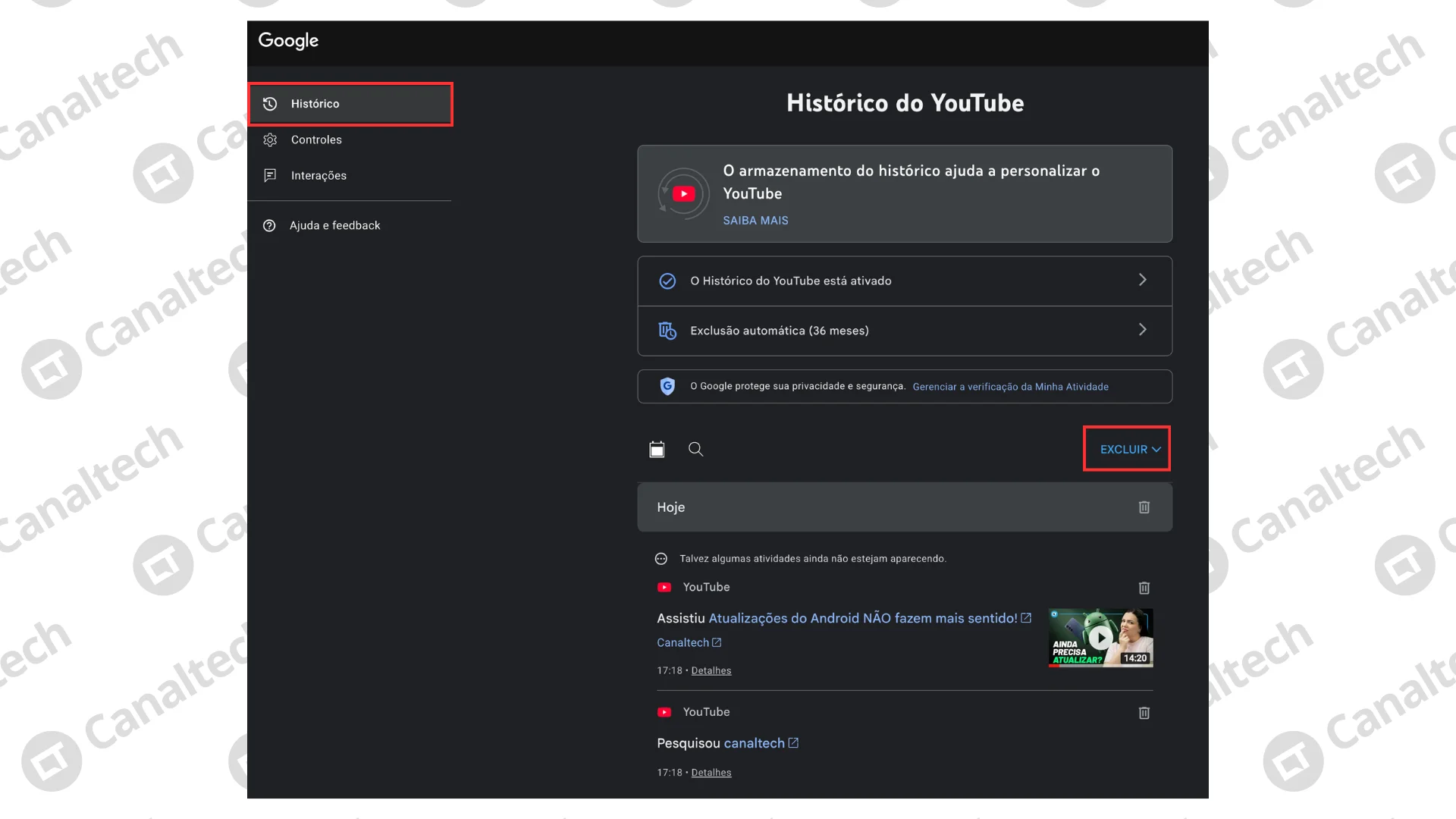This screenshot has height=819, width=1456.
Task: Click the Controles gear icon
Action: point(270,140)
